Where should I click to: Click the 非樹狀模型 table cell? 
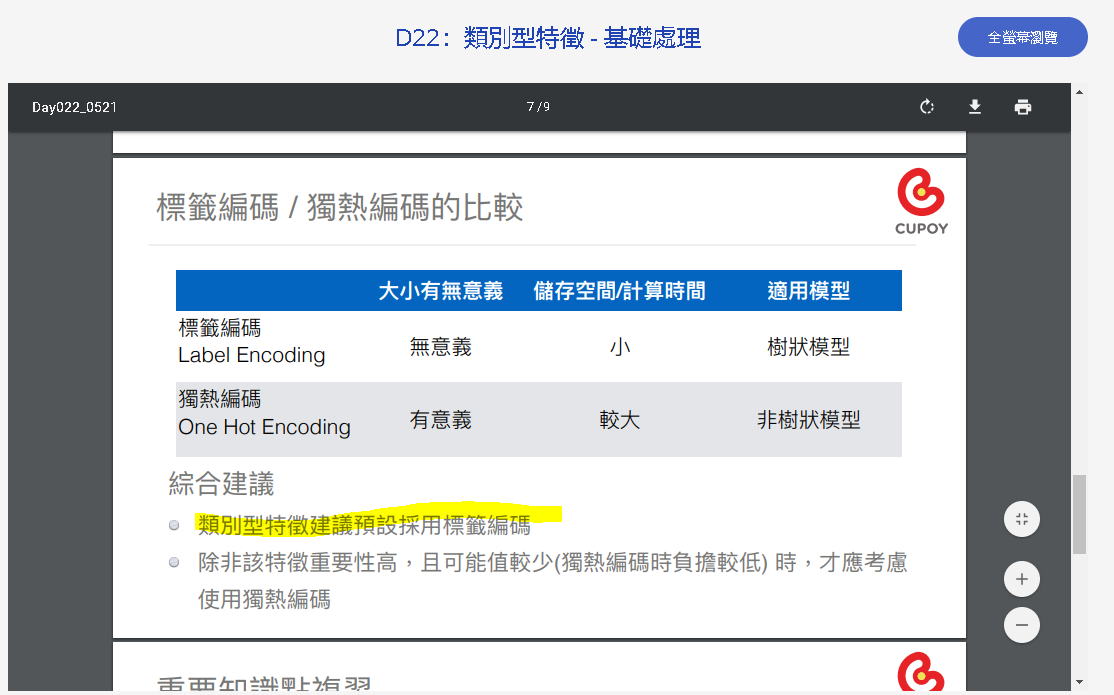809,420
